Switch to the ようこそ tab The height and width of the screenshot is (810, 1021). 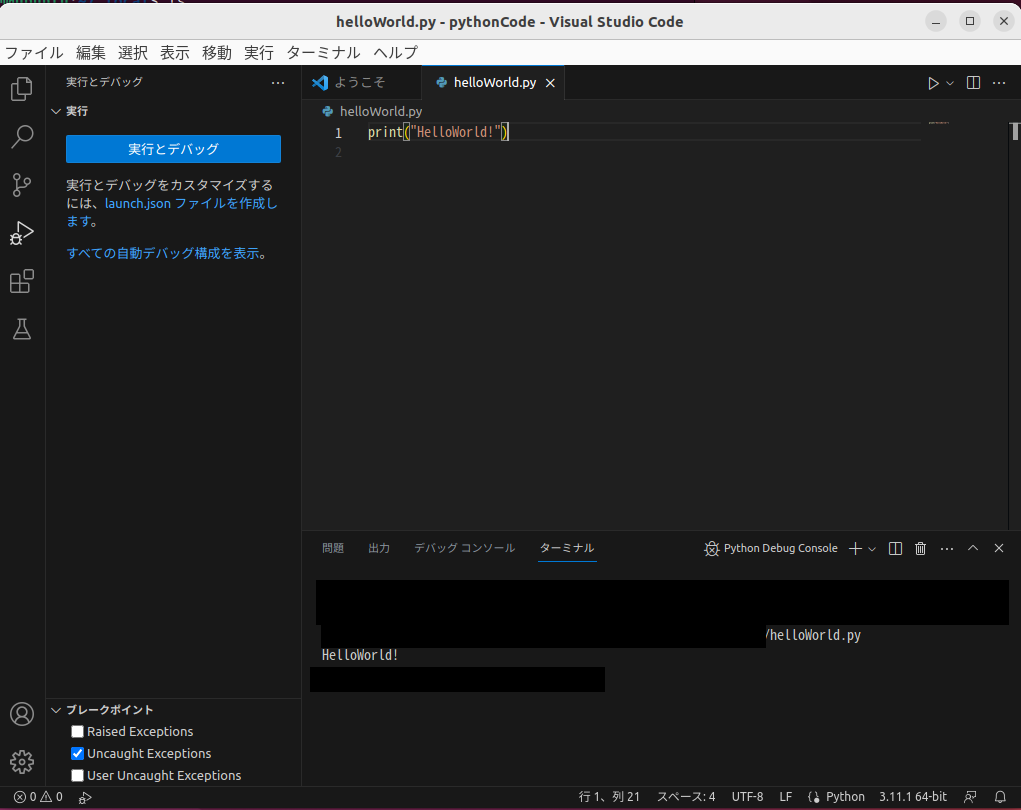tap(362, 83)
